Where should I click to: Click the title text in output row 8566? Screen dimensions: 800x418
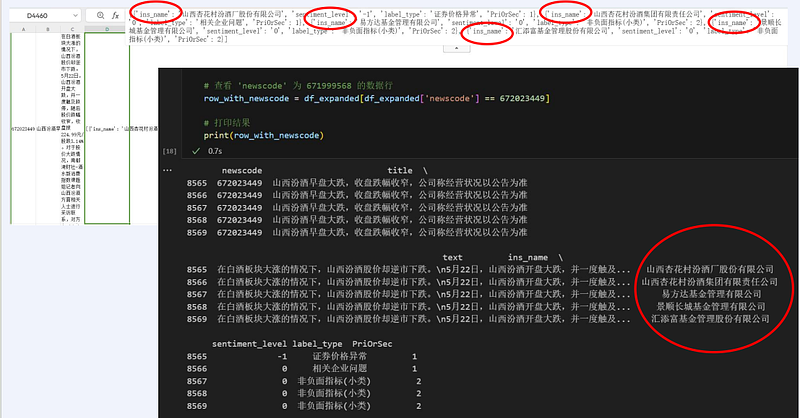[400, 195]
